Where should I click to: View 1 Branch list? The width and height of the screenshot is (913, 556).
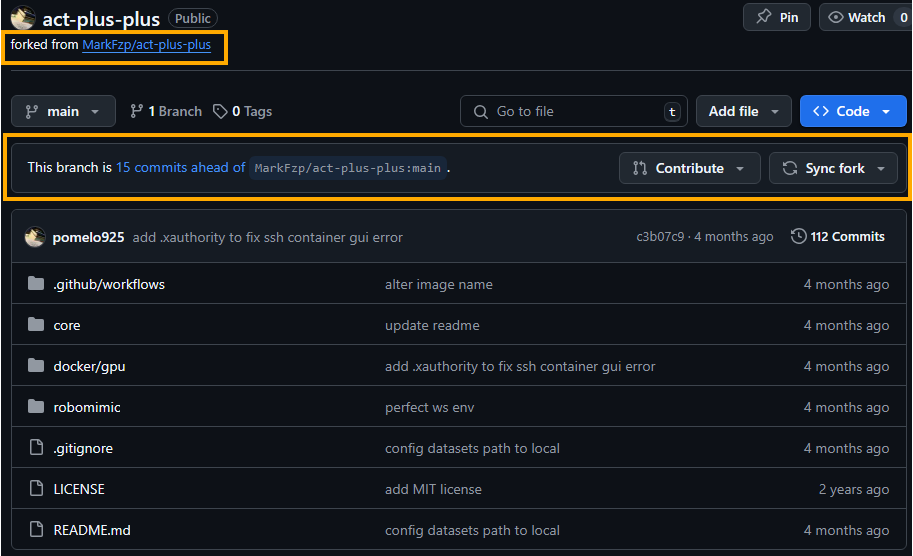click(x=166, y=111)
